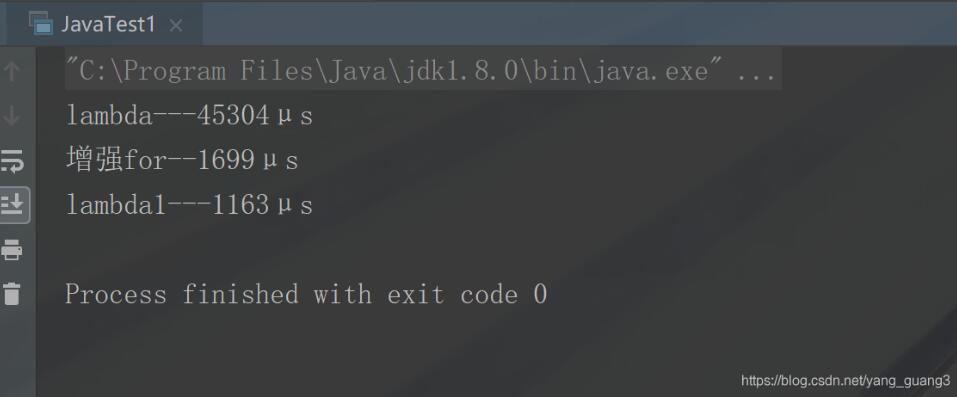
Task: Expand the folded java.exe command line
Action: coord(423,71)
